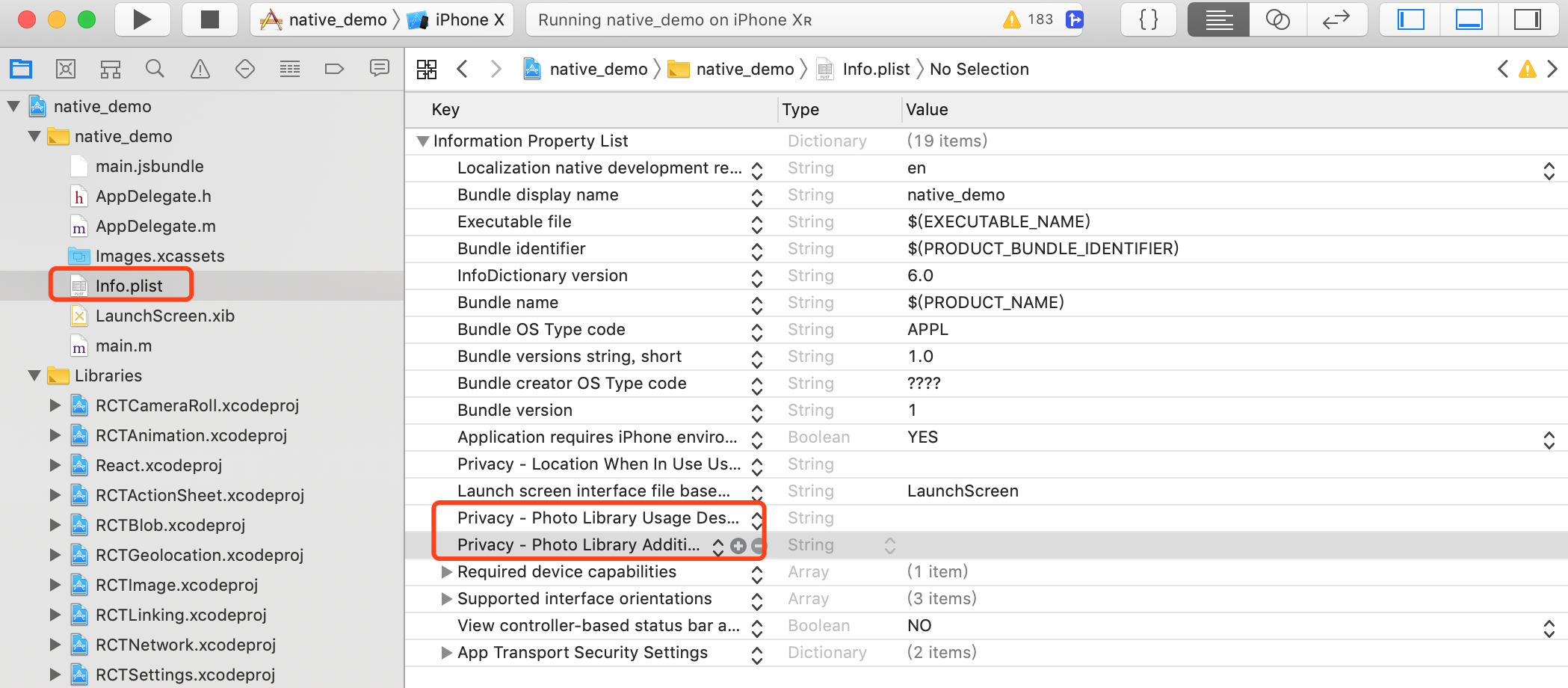This screenshot has width=1568, height=688.
Task: Click Privacy - Photo Library Usage Description key
Action: click(598, 517)
